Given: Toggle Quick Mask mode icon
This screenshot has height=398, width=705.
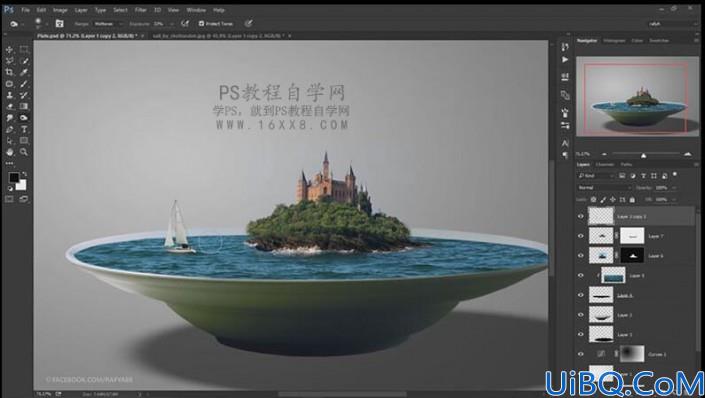Looking at the screenshot, I should click(9, 199).
